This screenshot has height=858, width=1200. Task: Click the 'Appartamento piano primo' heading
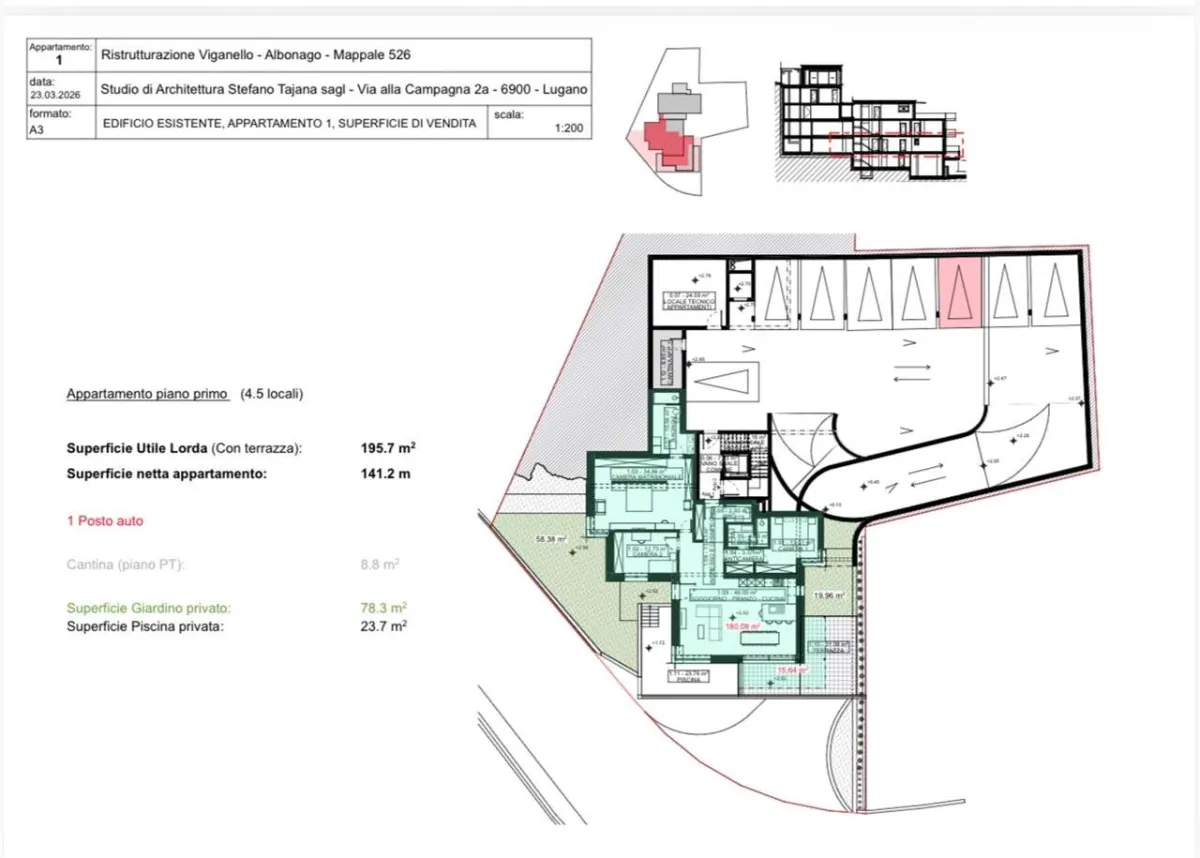[x=148, y=394]
